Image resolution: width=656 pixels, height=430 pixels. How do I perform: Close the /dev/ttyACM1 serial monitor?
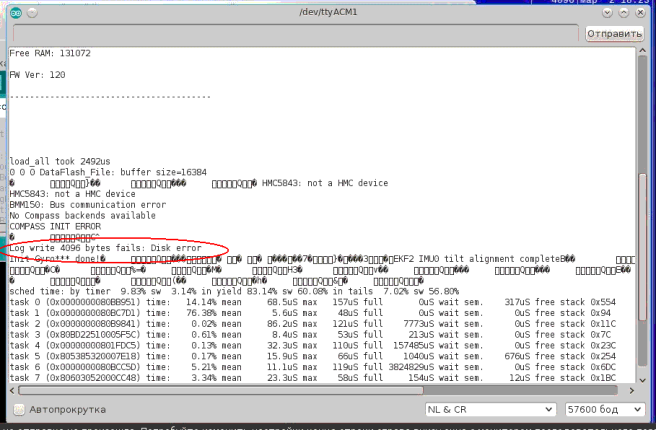pyautogui.click(x=641, y=11)
